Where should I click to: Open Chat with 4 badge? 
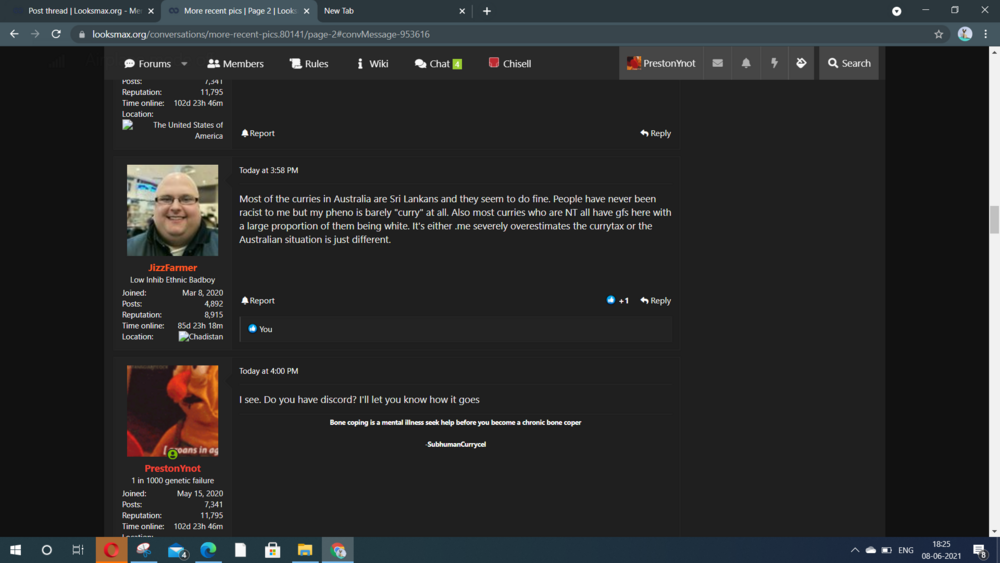point(438,64)
